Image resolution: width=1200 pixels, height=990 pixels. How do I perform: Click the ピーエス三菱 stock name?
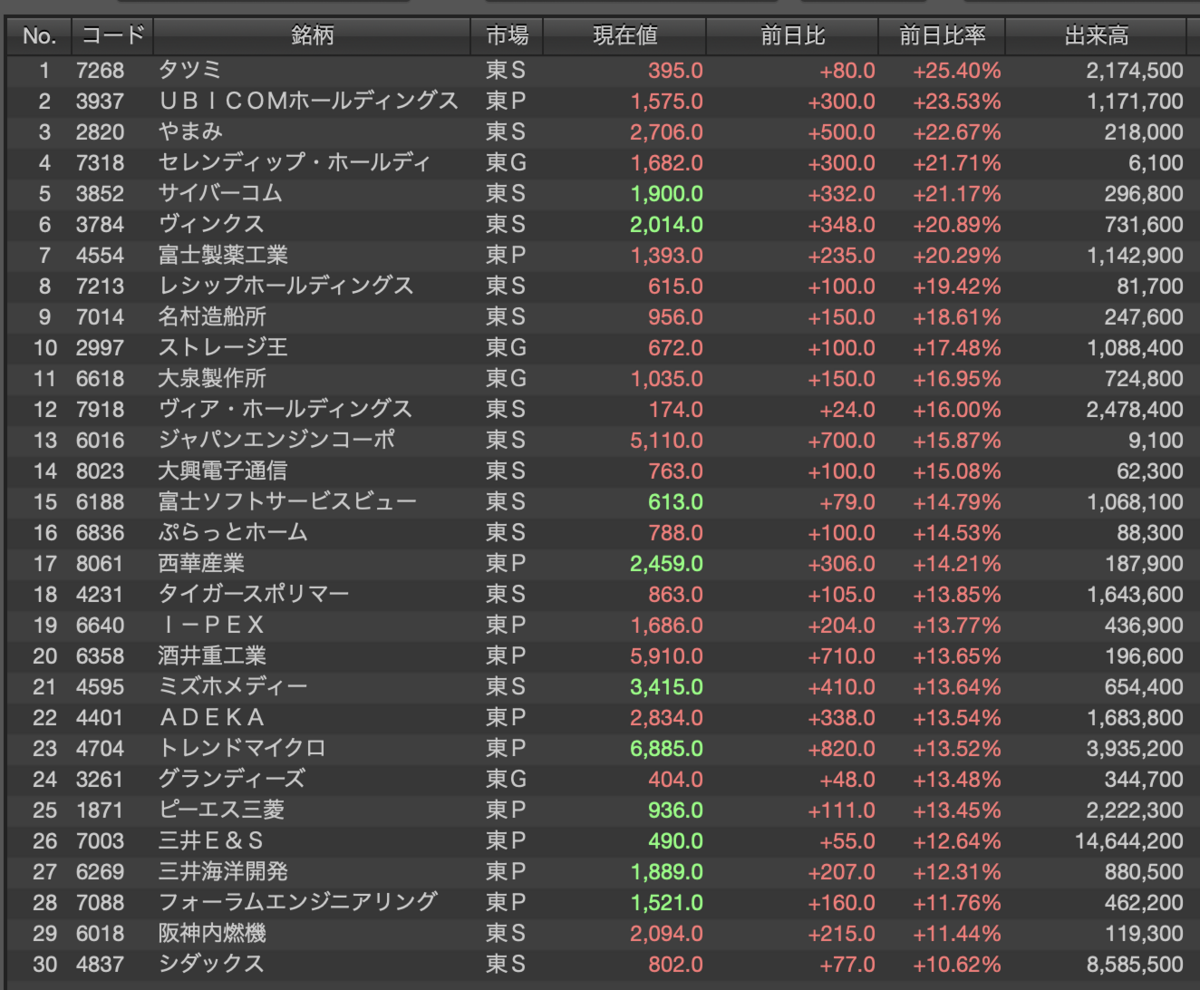coord(222,810)
